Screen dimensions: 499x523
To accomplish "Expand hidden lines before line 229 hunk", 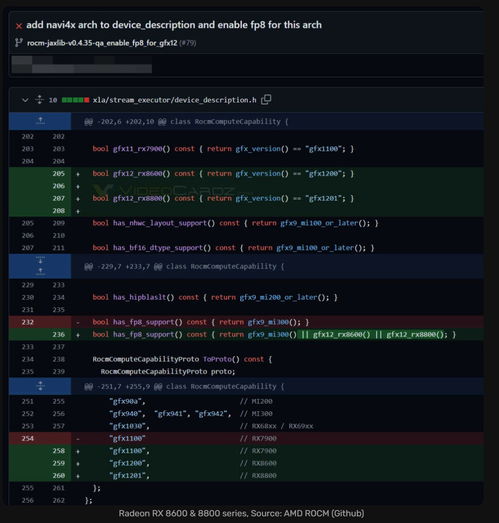I will click(40, 266).
